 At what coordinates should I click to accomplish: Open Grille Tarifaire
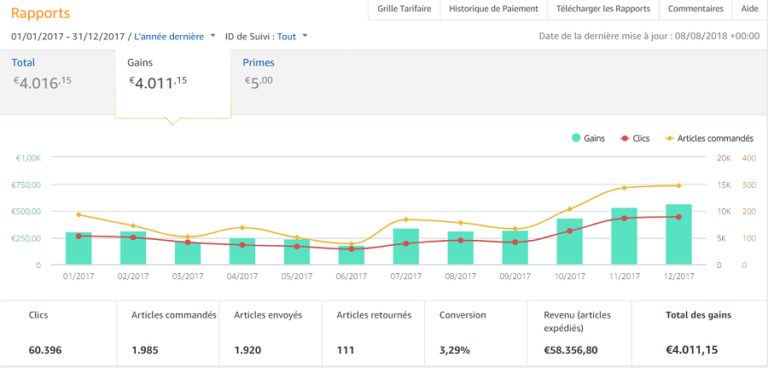tap(404, 9)
